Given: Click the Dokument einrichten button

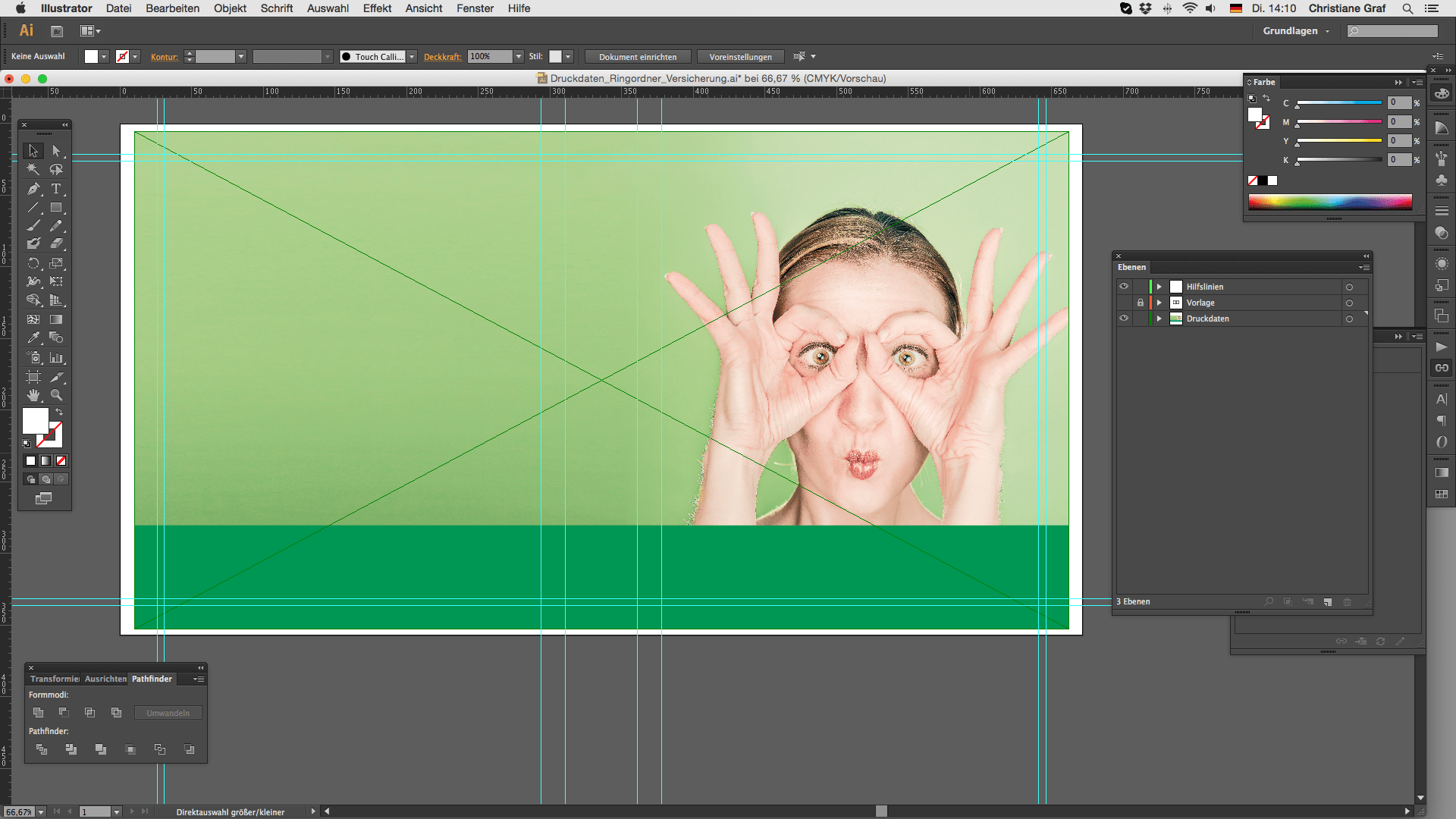Looking at the screenshot, I should [638, 57].
